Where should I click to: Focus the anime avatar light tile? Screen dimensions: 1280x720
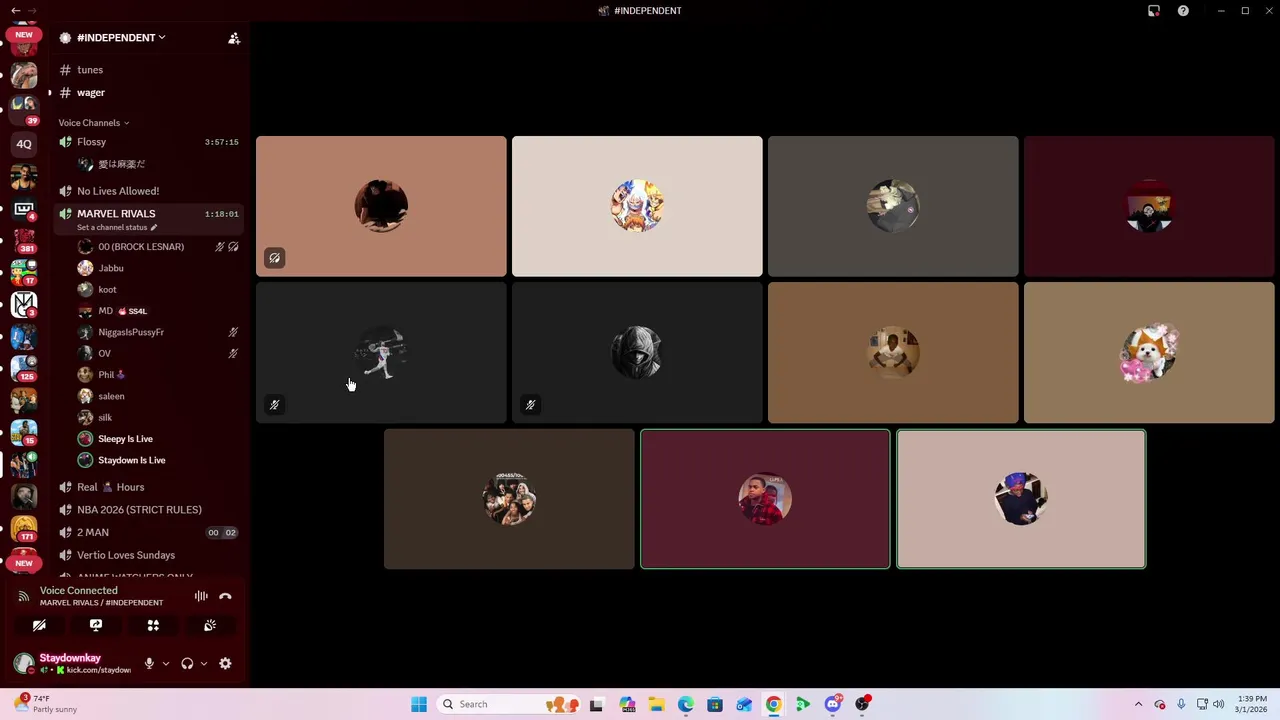(637, 206)
